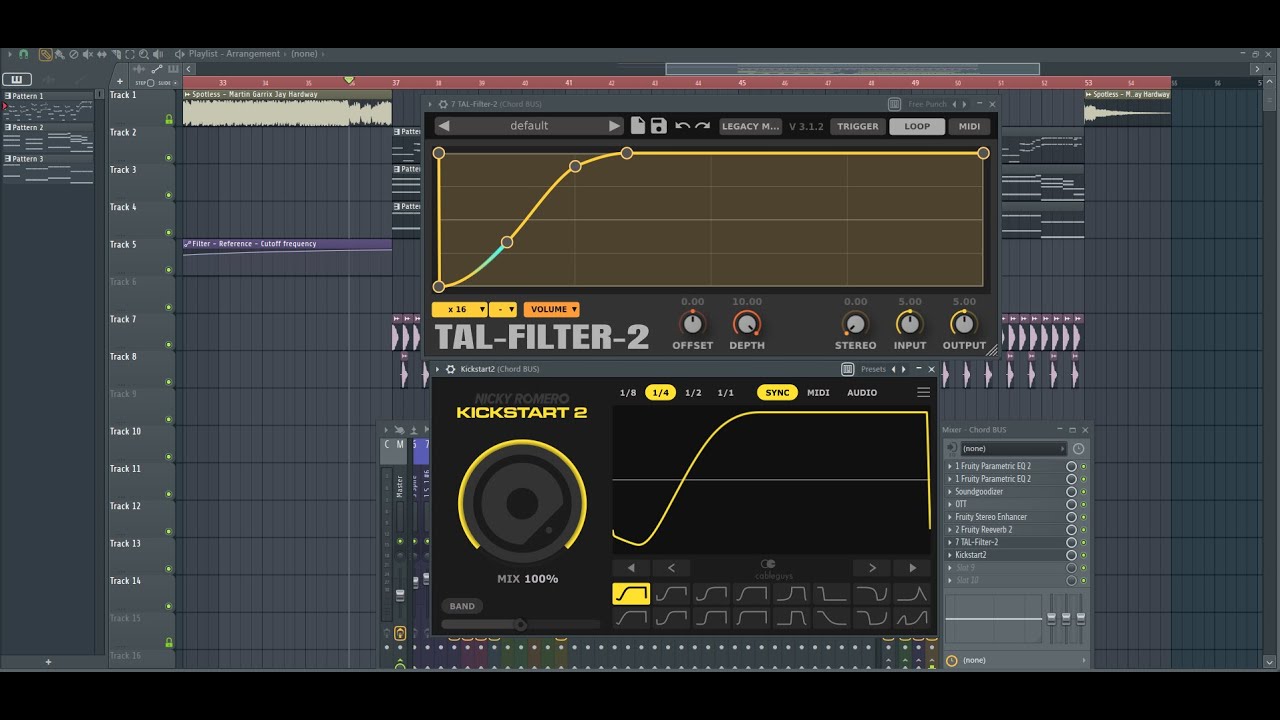Open gear settings in TAL-Filter-2 title bar
1280x720 pixels.
click(x=443, y=104)
